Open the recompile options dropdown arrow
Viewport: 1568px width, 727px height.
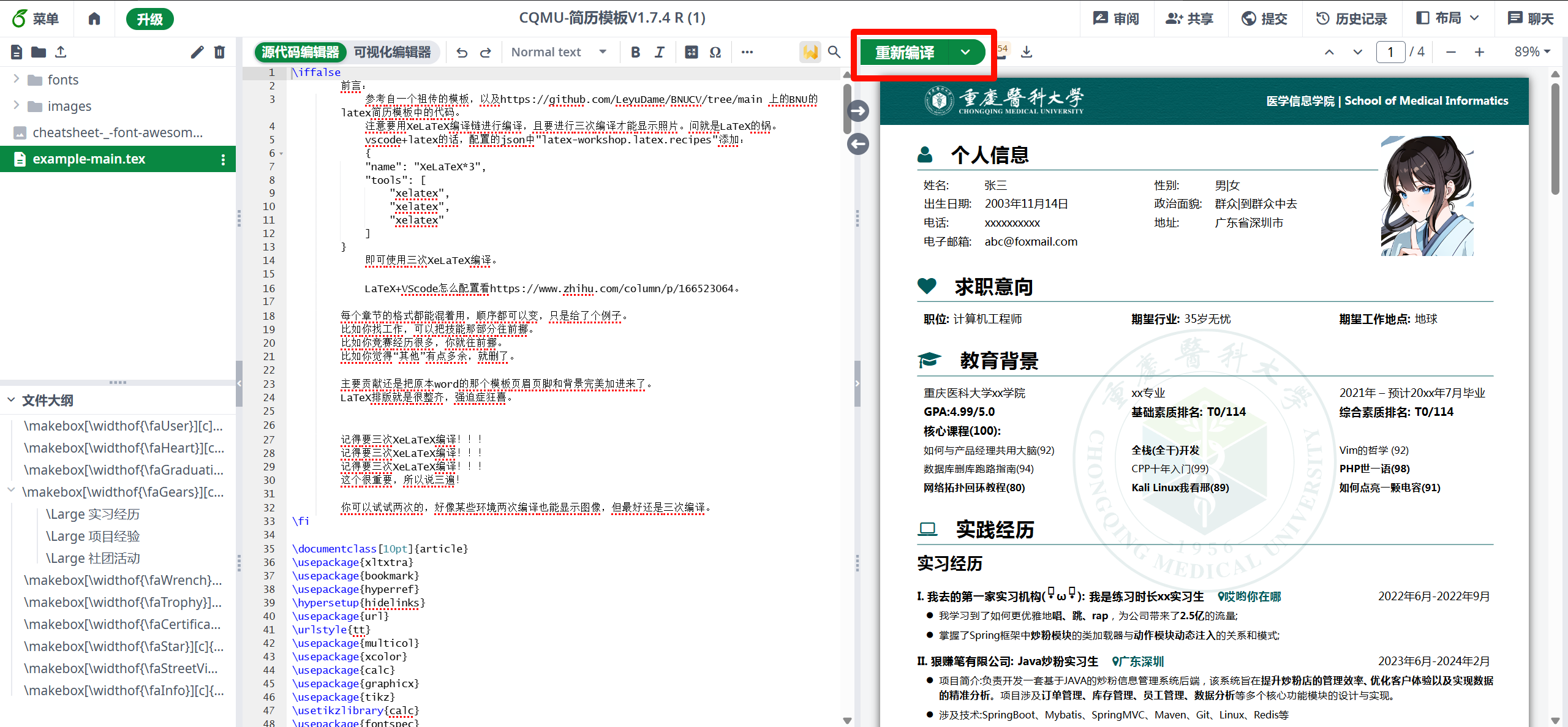point(965,52)
